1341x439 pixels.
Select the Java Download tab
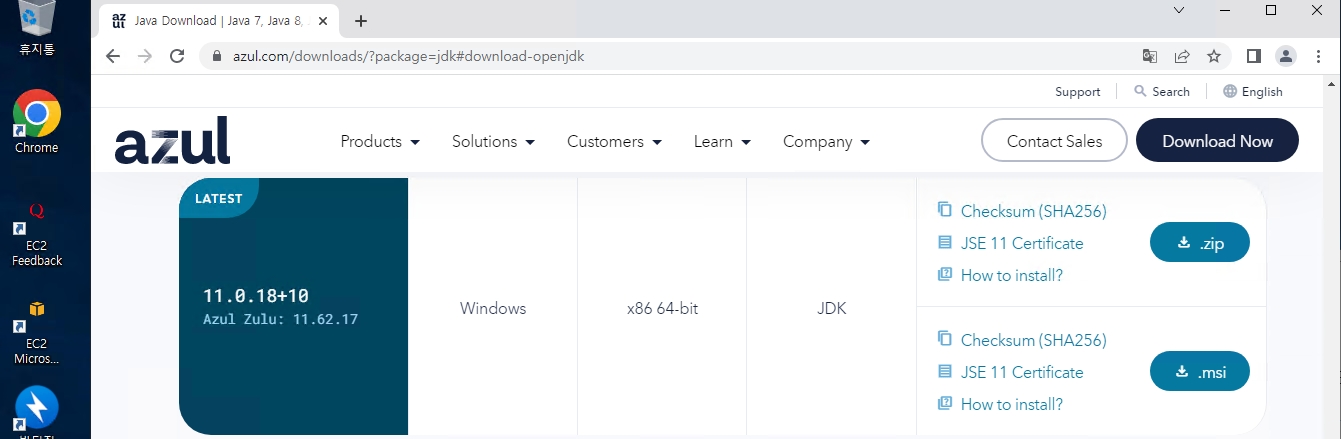[x=216, y=21]
